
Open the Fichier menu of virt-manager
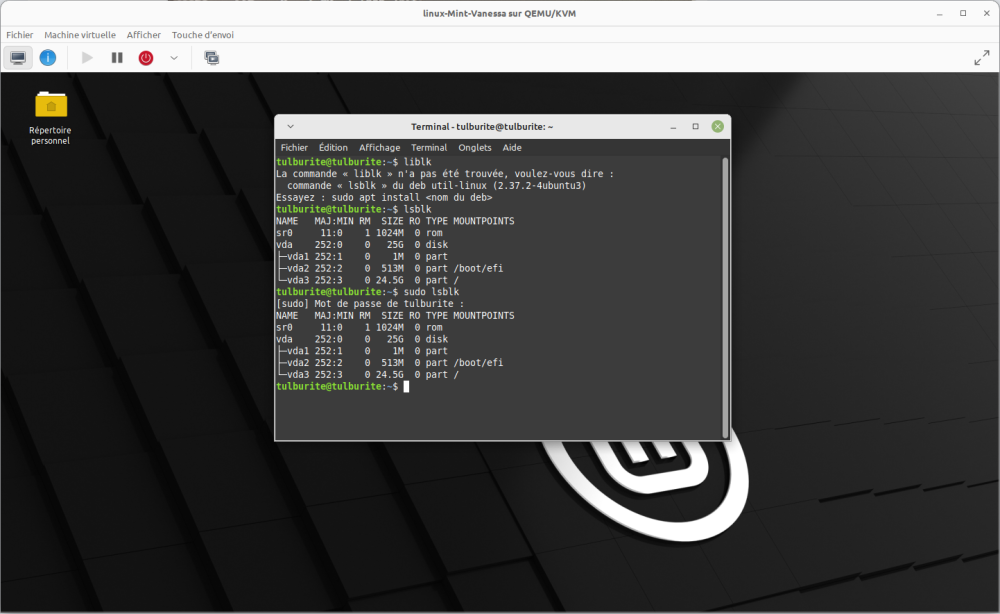pyautogui.click(x=20, y=35)
